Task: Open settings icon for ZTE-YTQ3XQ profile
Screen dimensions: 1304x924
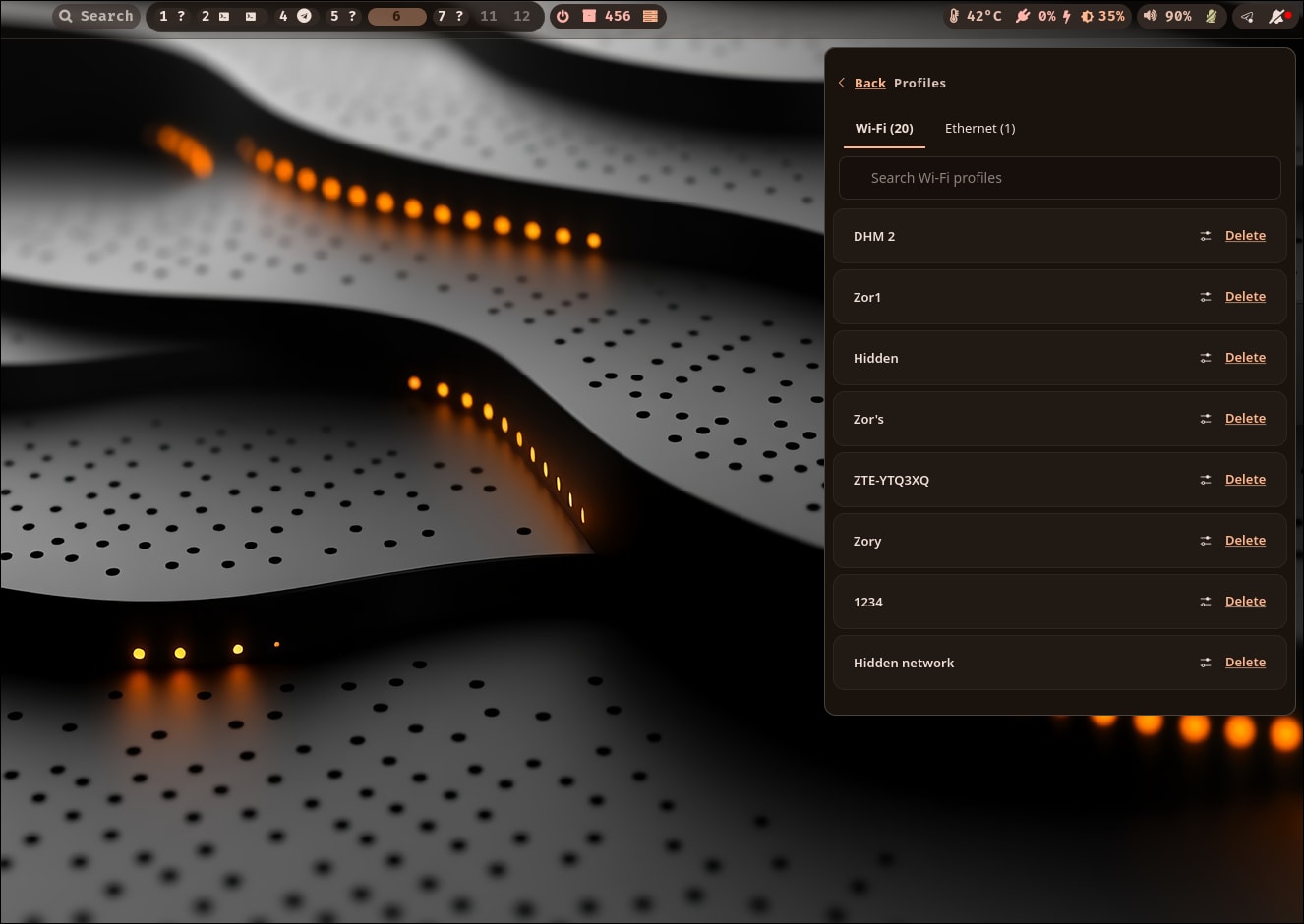Action: coord(1205,480)
